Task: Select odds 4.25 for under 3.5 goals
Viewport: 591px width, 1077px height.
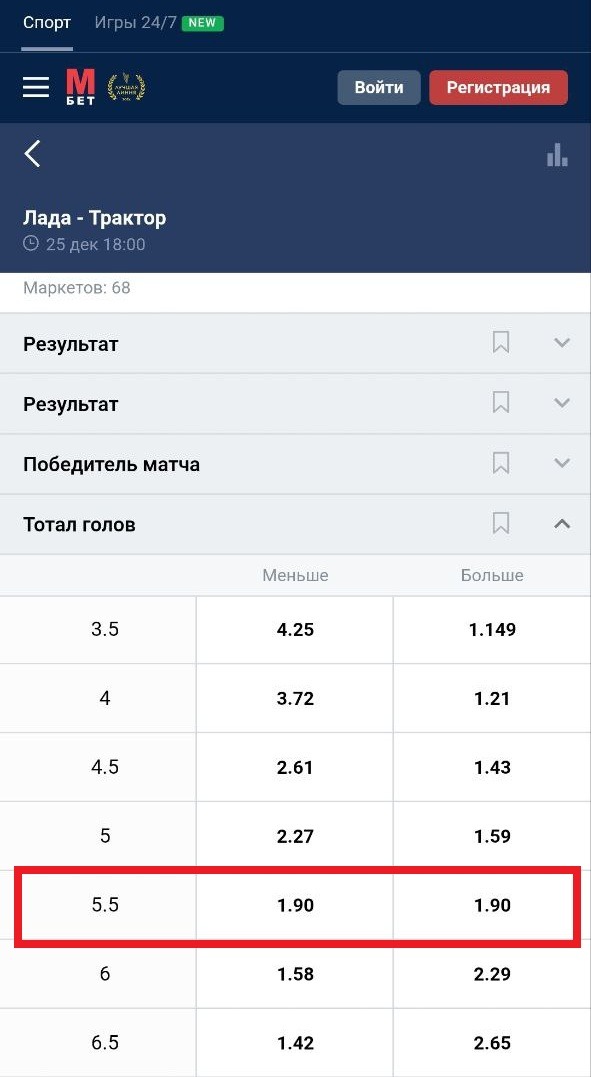Action: pyautogui.click(x=293, y=630)
